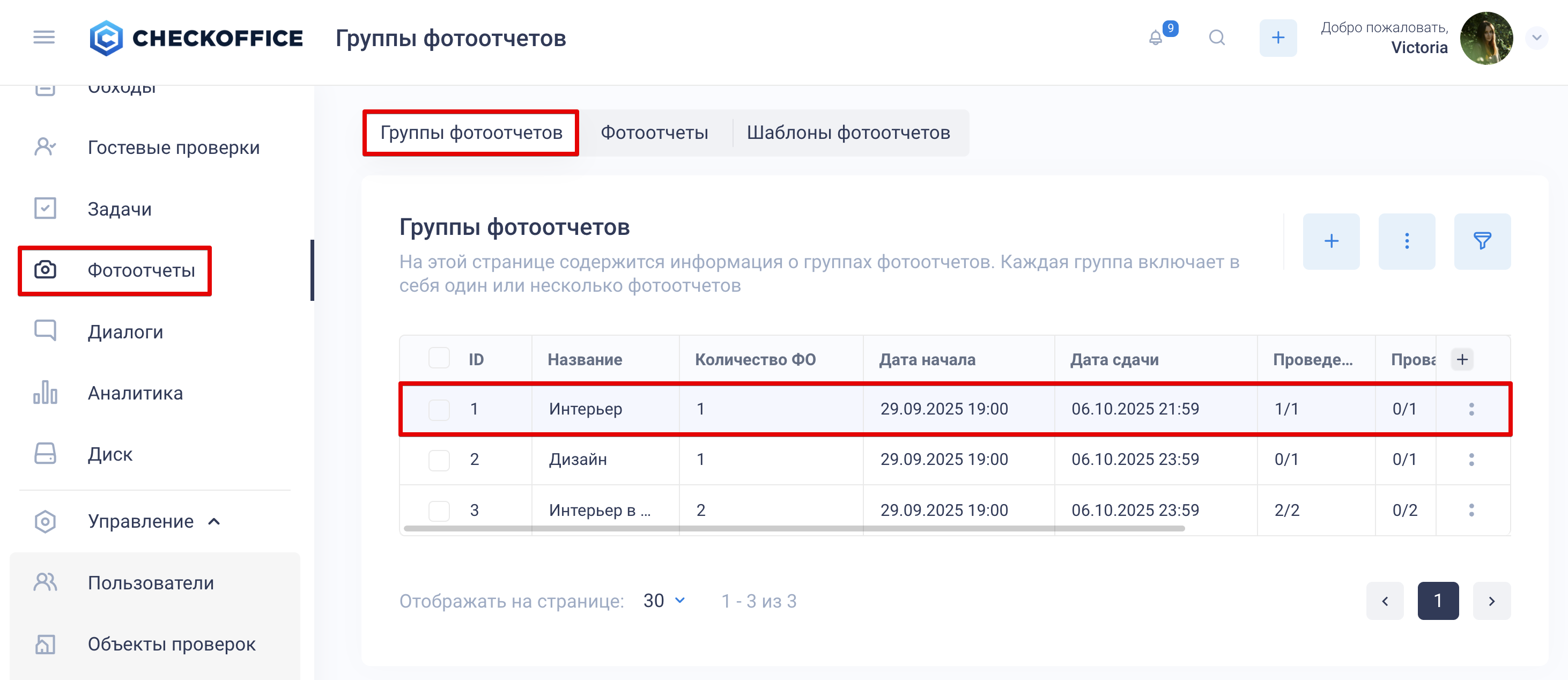Click the hamburger menu icon

[44, 38]
